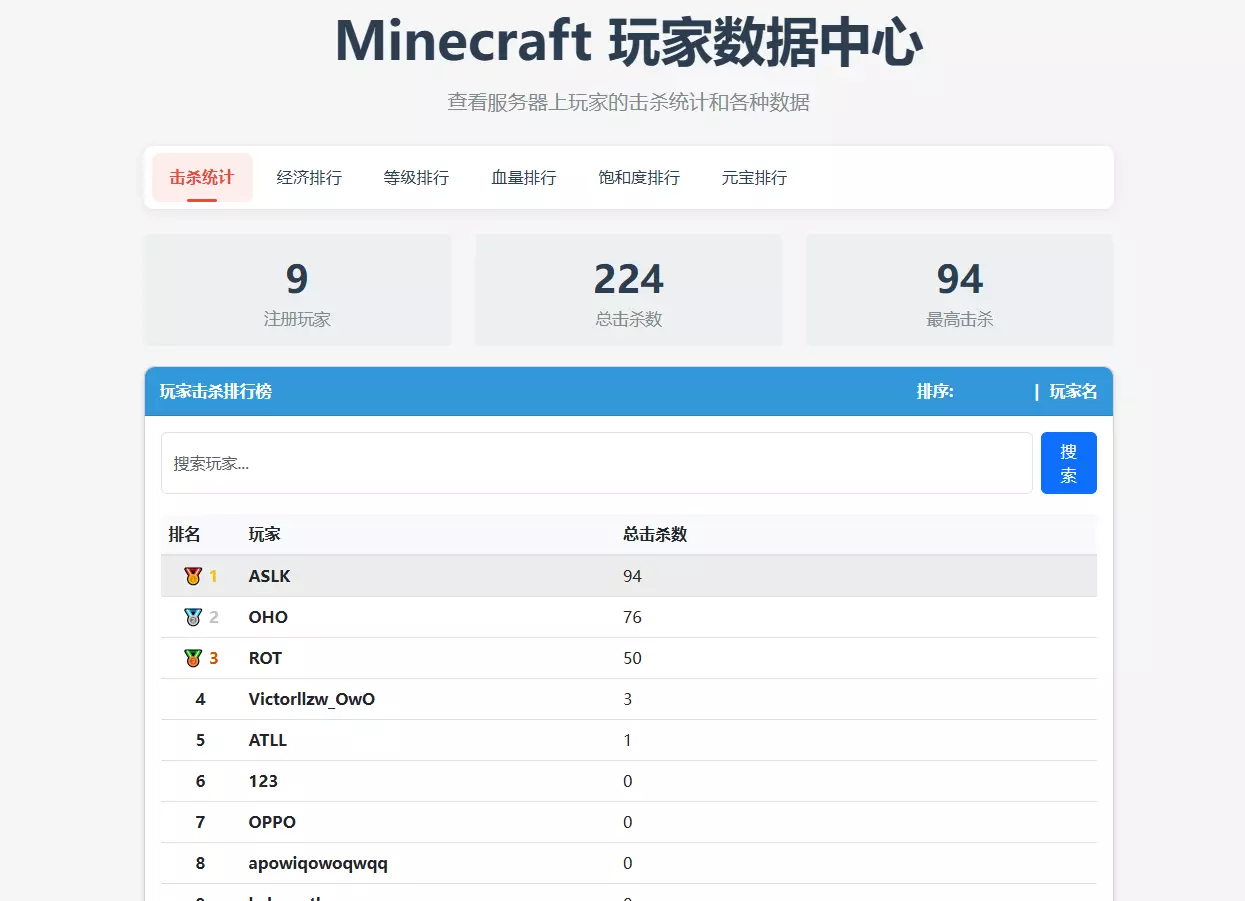Click rank number 4

pos(200,700)
